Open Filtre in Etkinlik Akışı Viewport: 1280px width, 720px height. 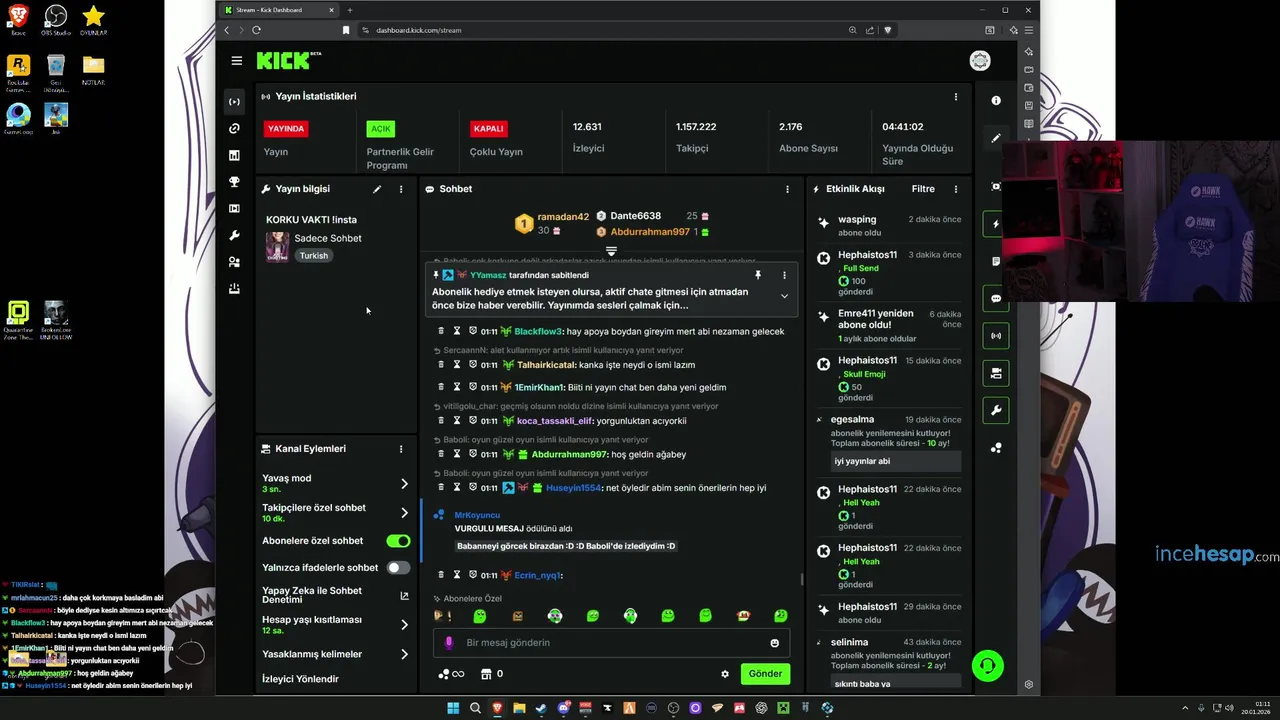tap(923, 189)
